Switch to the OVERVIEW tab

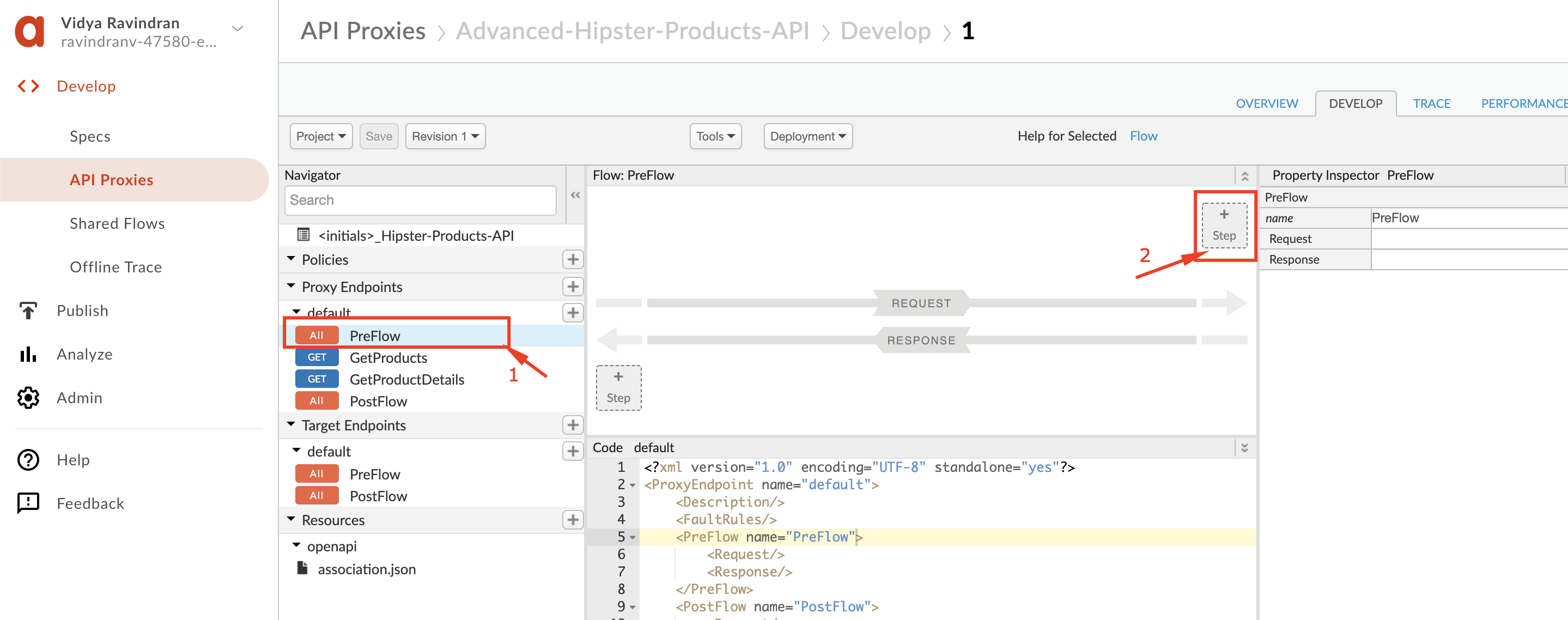(1267, 104)
